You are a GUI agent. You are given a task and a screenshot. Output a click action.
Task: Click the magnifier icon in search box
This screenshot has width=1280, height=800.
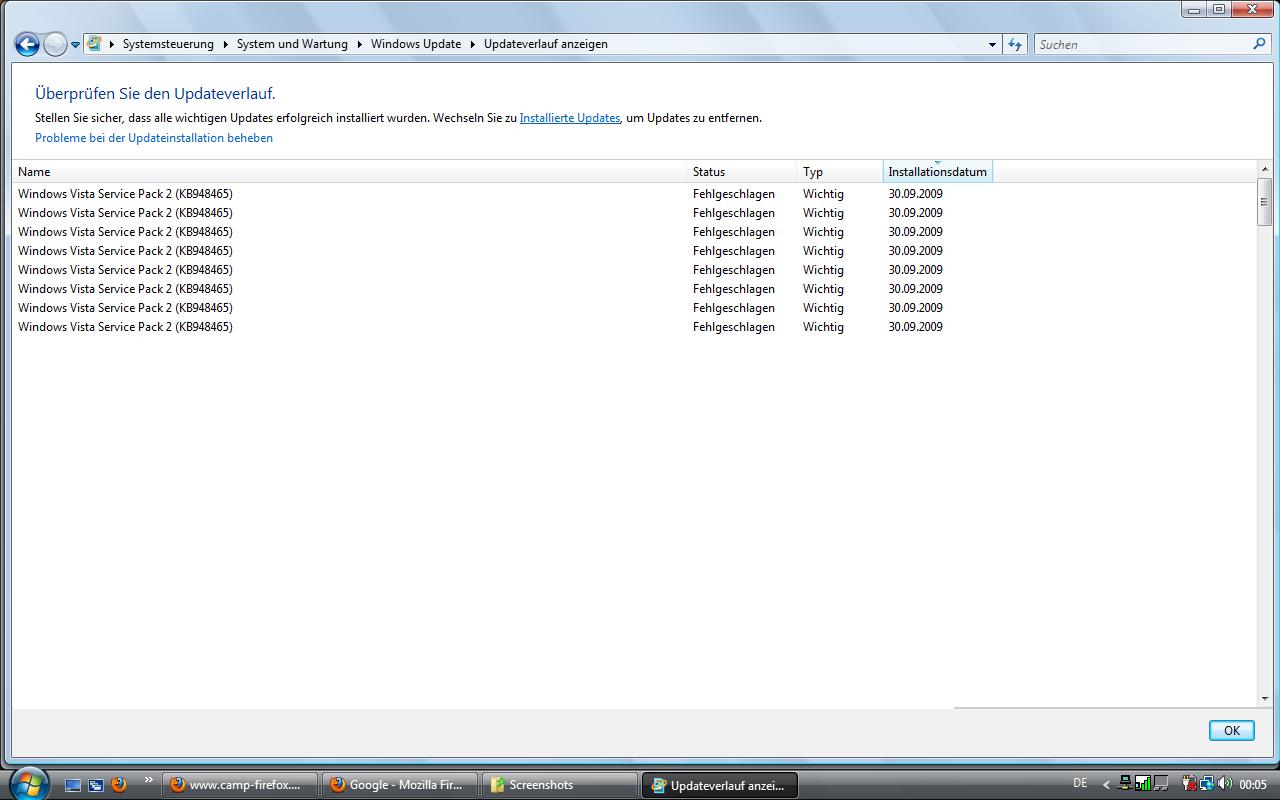point(1260,44)
